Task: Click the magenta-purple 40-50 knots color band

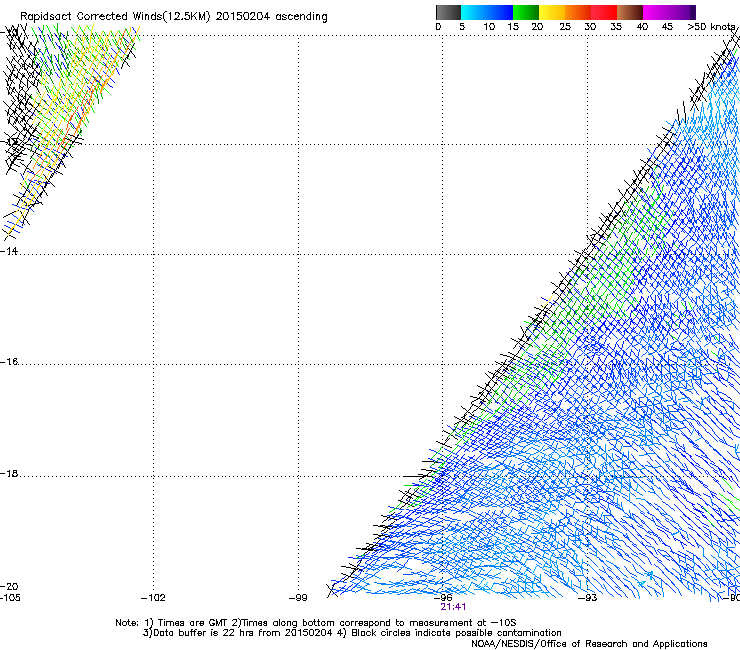Action: coord(669,12)
